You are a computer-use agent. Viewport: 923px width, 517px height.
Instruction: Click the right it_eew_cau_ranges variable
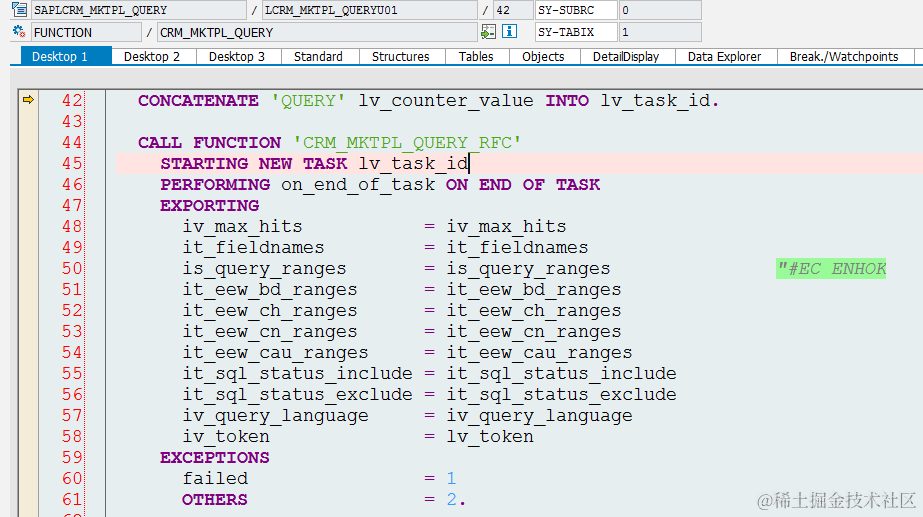point(539,353)
